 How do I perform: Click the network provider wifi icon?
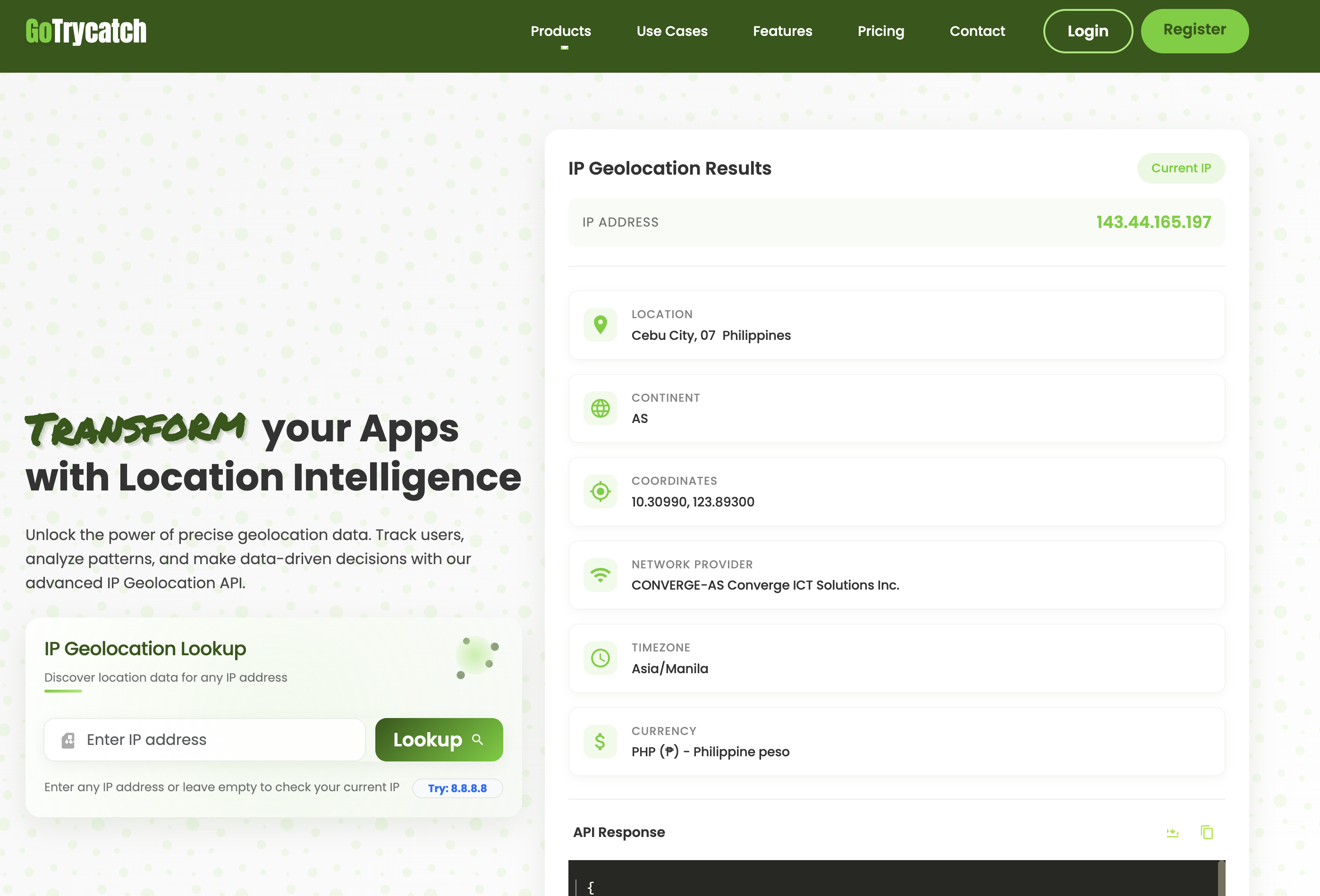[x=600, y=575]
